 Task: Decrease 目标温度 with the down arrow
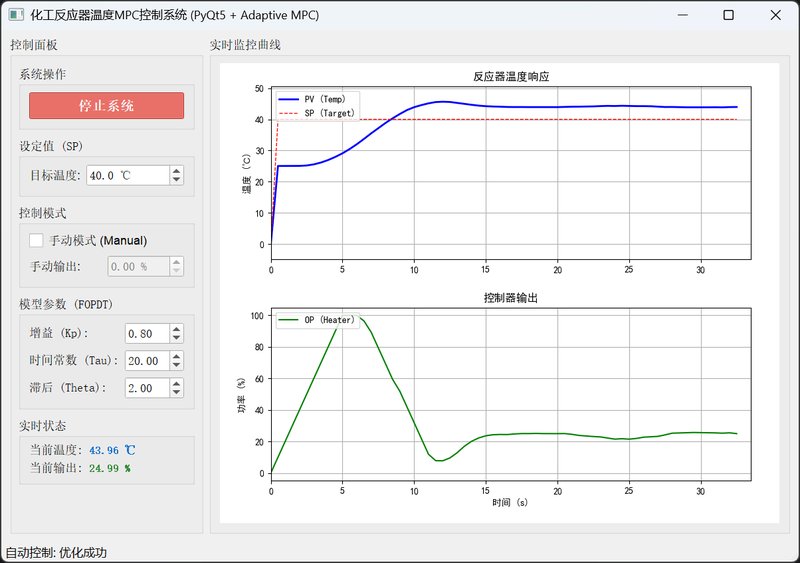coord(177,180)
